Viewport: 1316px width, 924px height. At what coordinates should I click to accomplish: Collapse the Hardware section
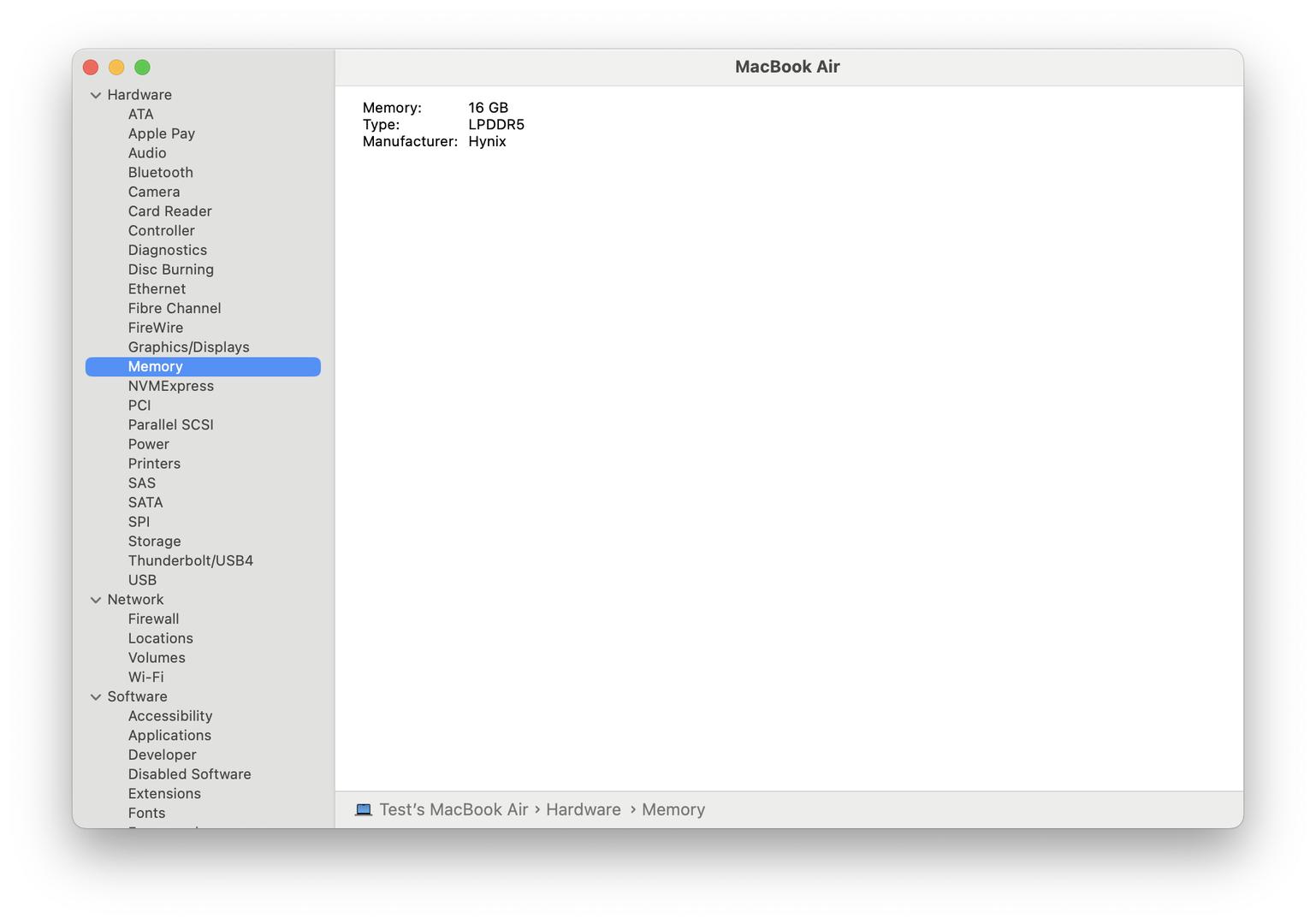pyautogui.click(x=96, y=95)
